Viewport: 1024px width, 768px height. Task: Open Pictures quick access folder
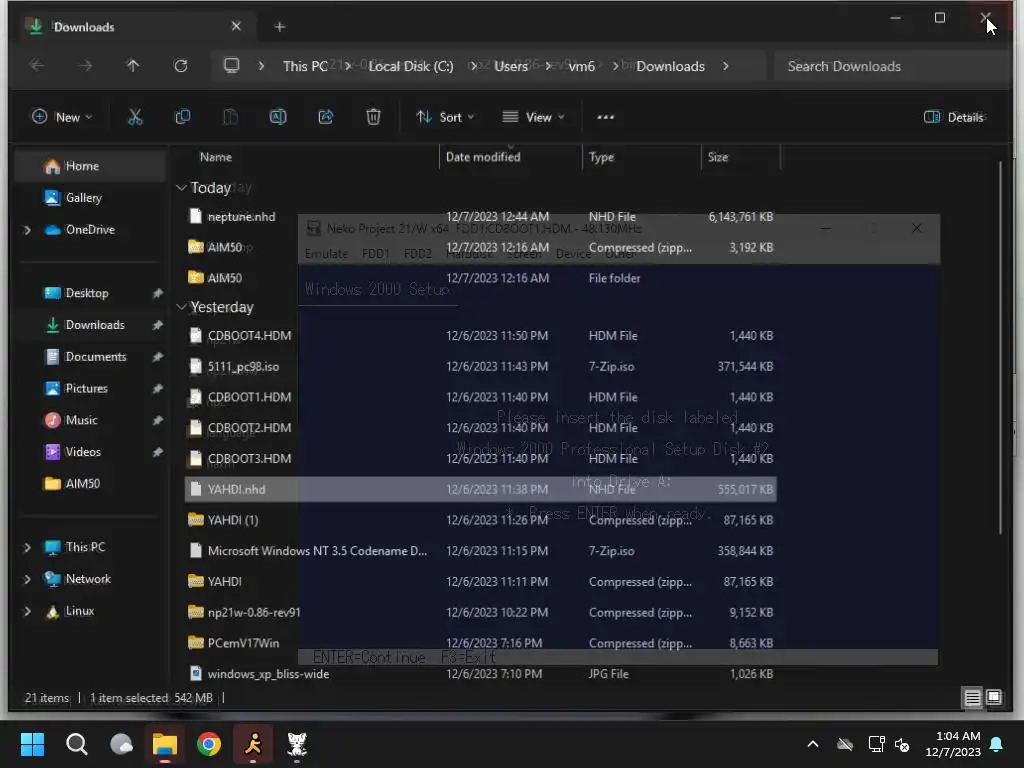[90, 389]
